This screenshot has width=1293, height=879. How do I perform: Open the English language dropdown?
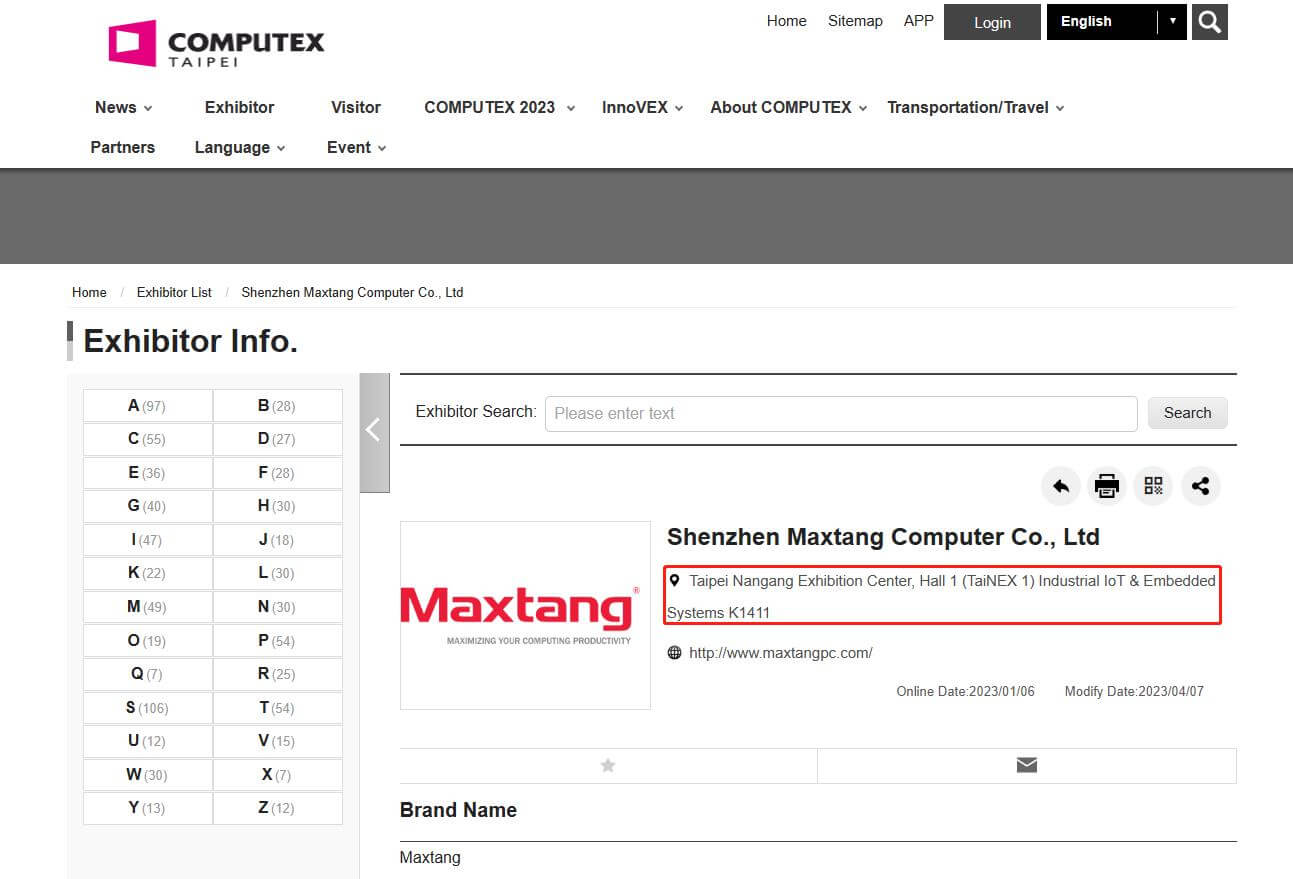coord(1115,22)
